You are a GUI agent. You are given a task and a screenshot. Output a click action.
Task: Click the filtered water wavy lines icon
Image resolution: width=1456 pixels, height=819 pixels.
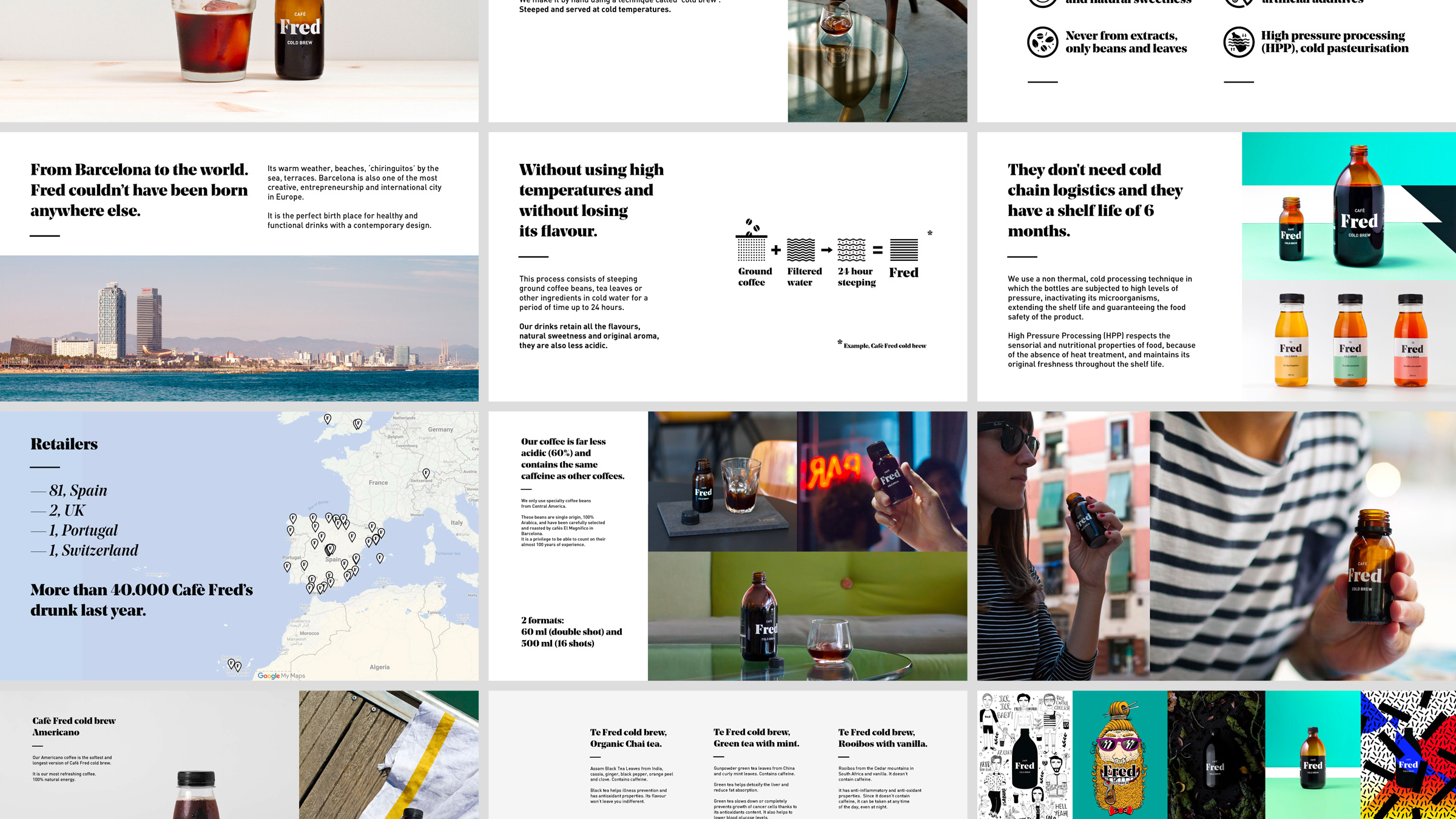point(801,250)
